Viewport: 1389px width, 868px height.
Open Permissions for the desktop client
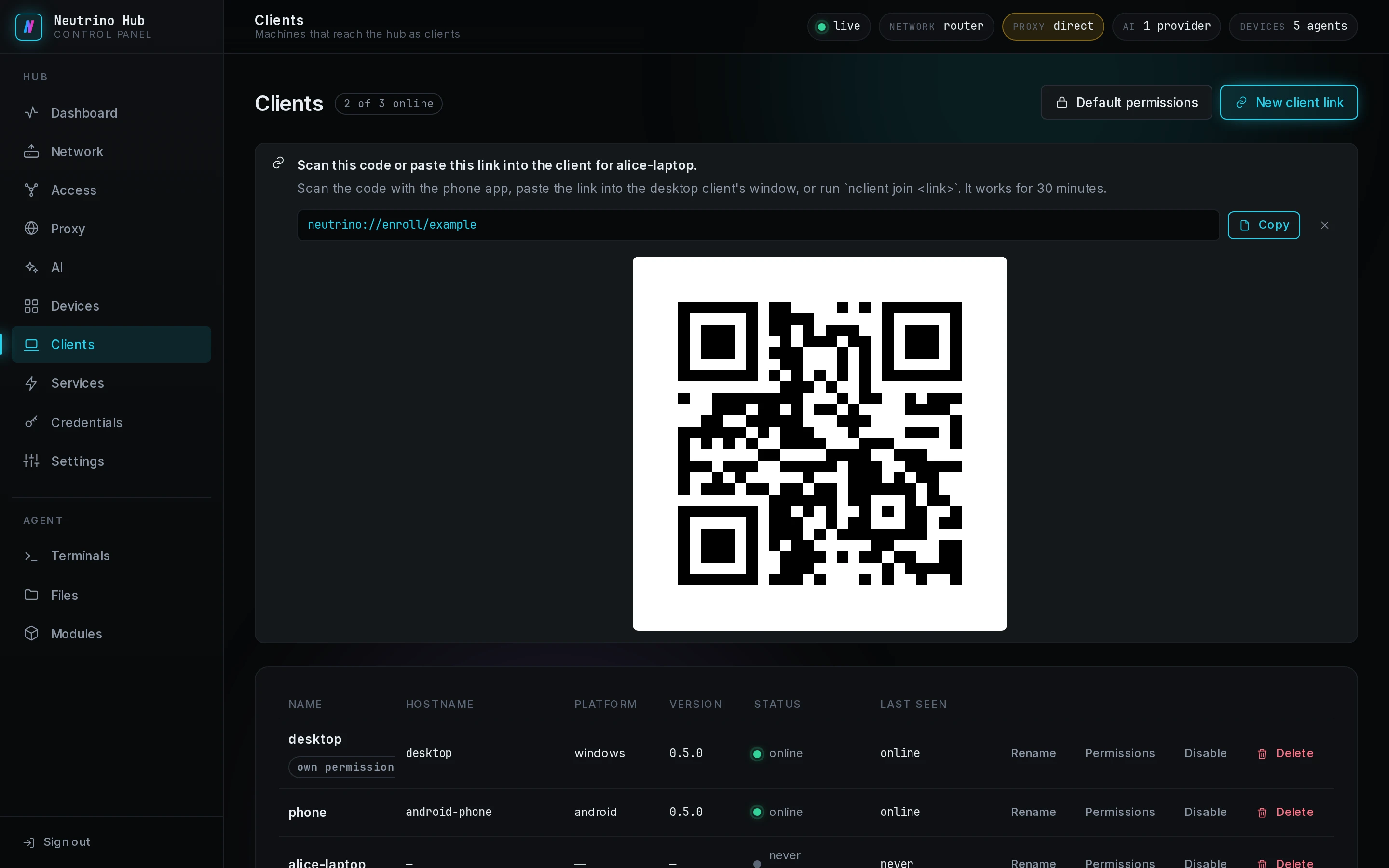1119,753
